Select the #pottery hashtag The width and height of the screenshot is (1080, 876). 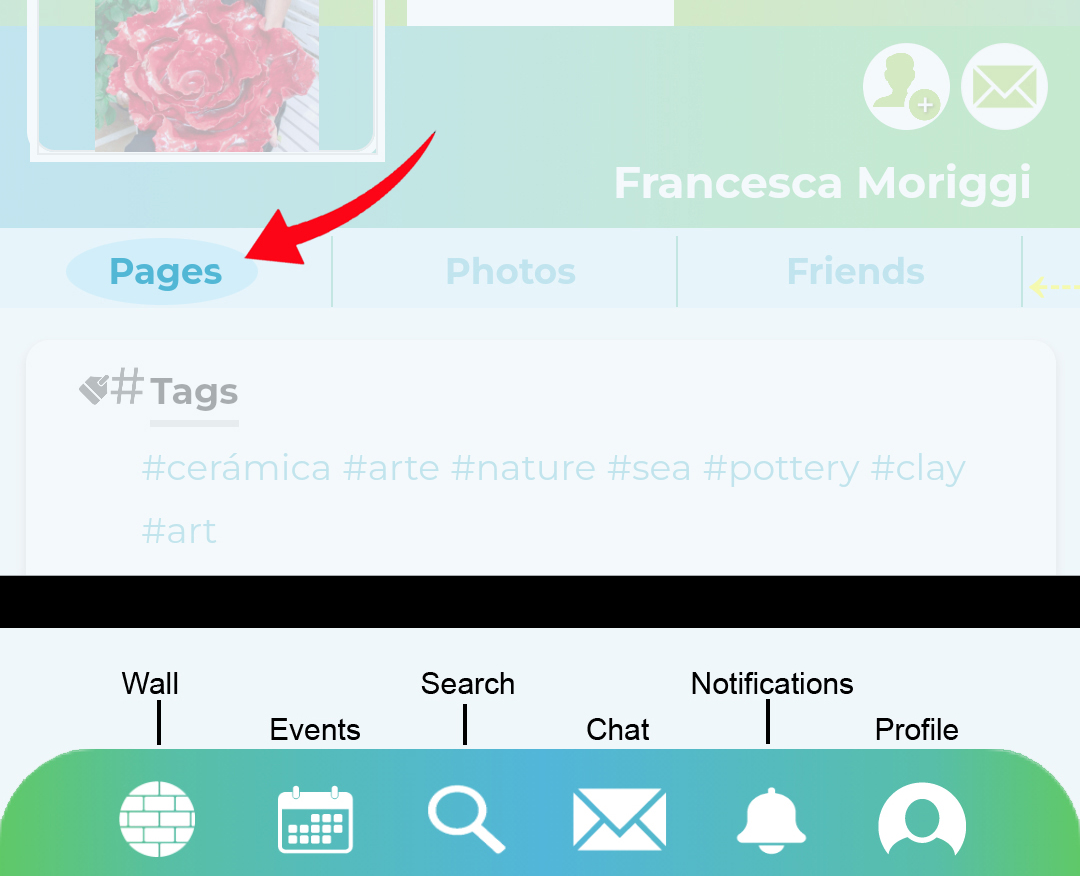point(781,470)
